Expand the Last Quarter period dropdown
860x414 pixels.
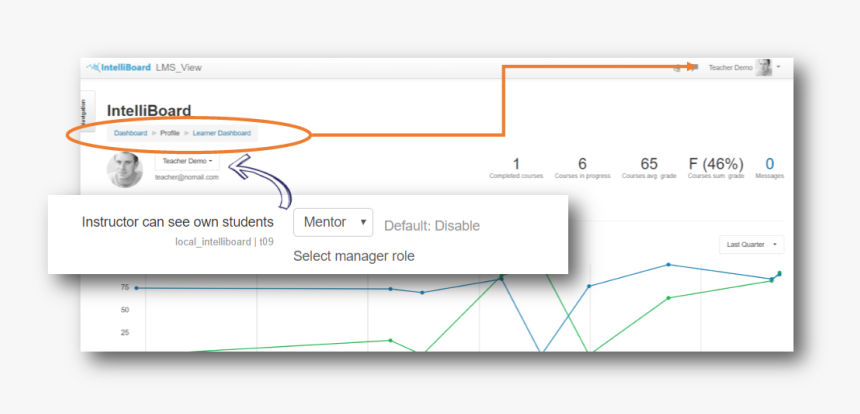[x=750, y=244]
